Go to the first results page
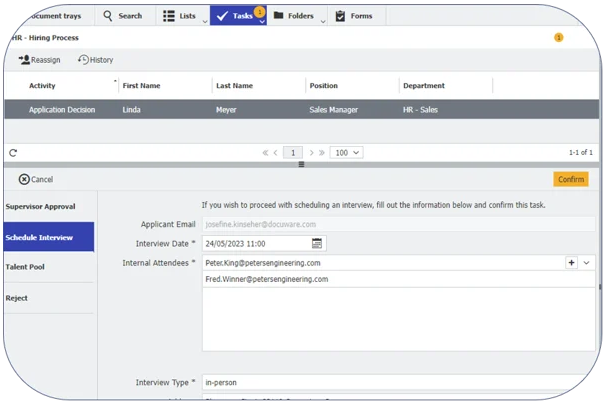Viewport: 605px width, 406px height. [x=266, y=153]
